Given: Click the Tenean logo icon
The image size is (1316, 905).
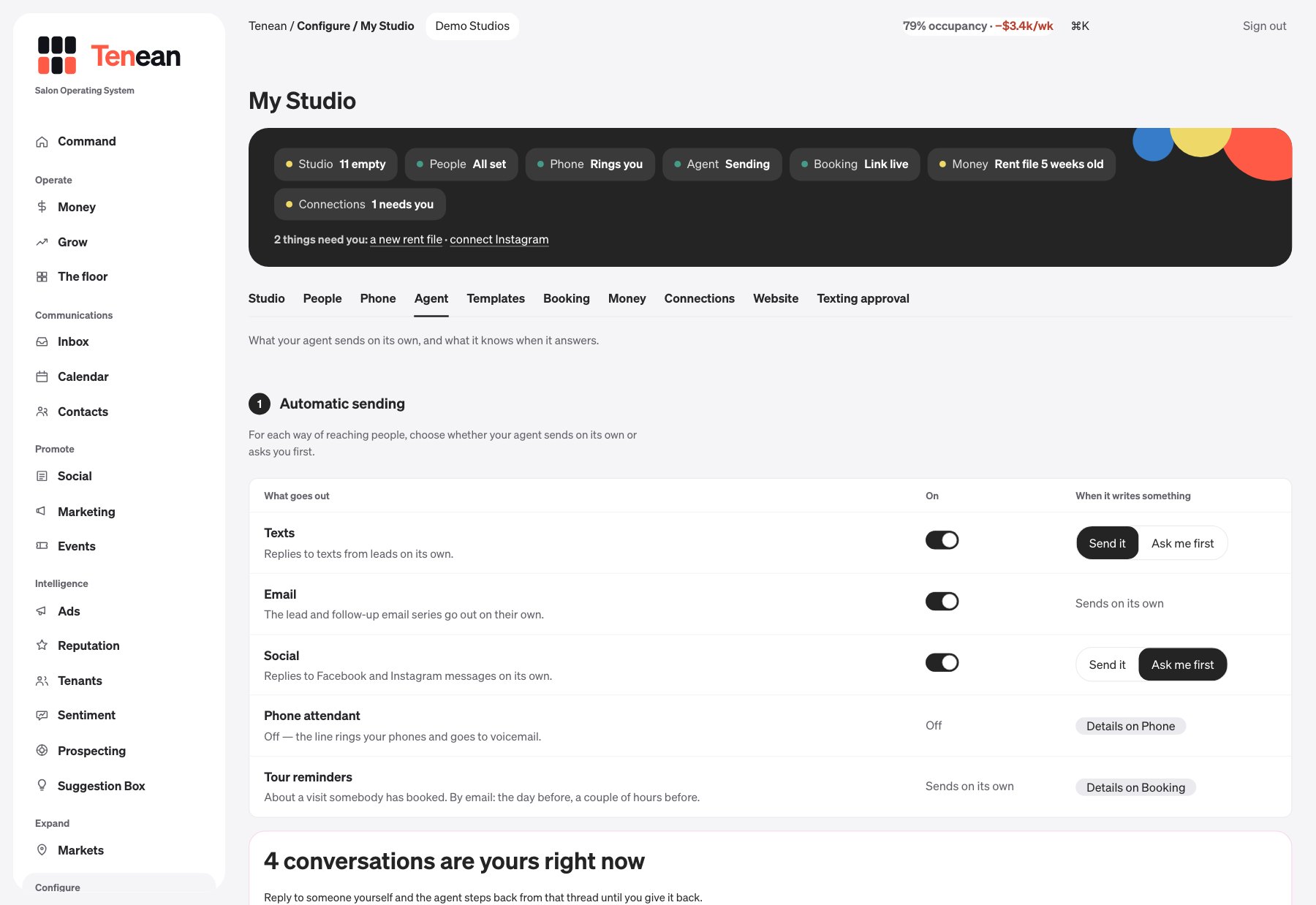Looking at the screenshot, I should coord(57,56).
